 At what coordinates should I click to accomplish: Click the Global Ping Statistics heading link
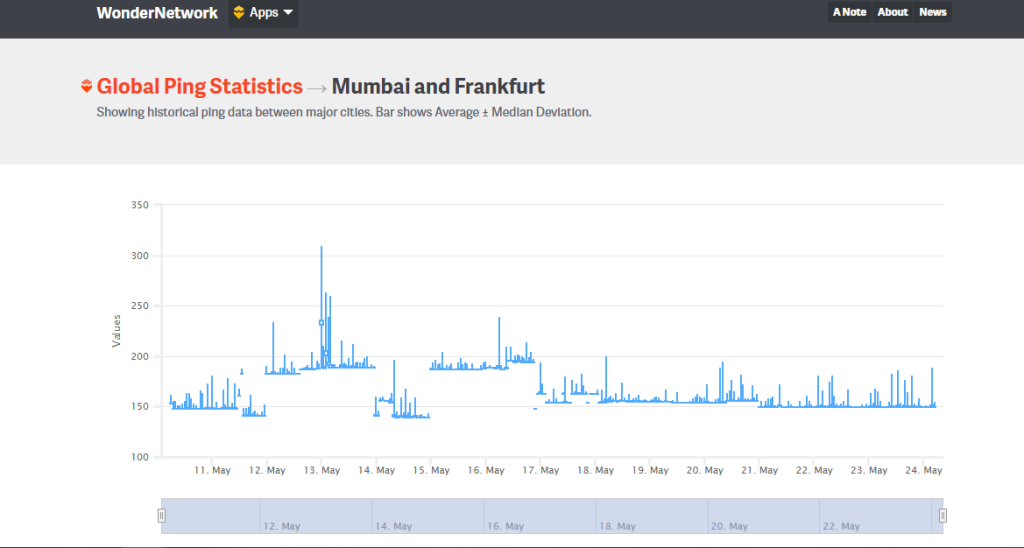point(199,86)
